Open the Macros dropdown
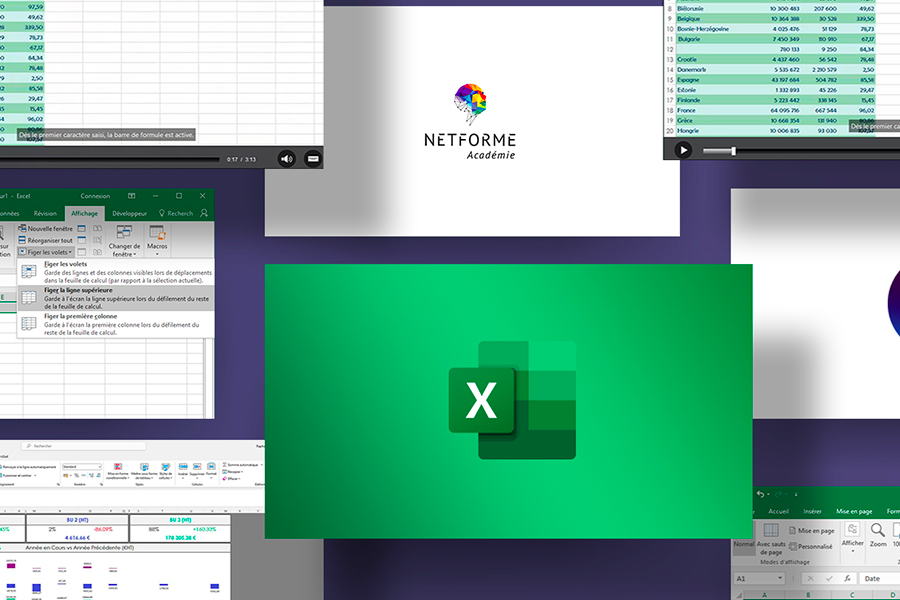Image resolution: width=900 pixels, height=600 pixels. coord(157,241)
